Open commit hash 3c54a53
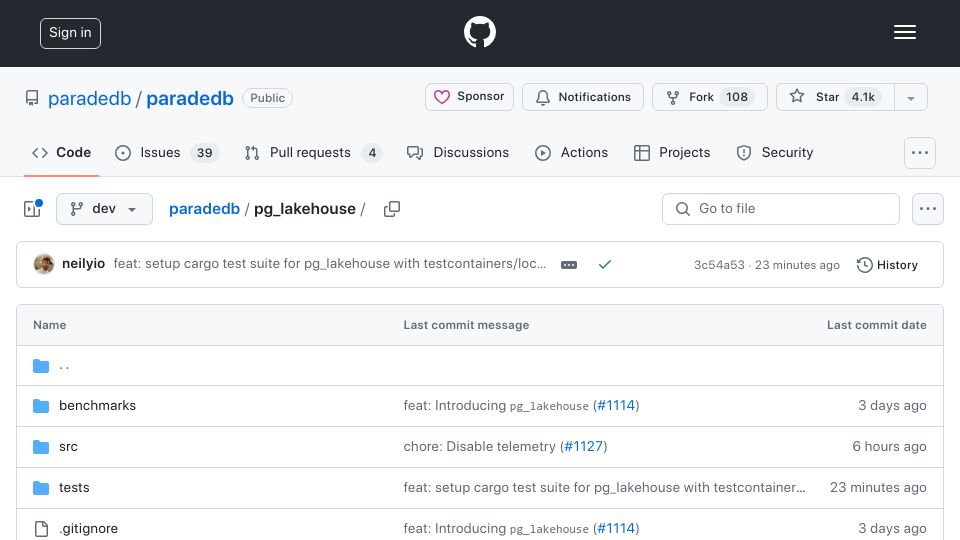The width and height of the screenshot is (960, 540). tap(719, 265)
